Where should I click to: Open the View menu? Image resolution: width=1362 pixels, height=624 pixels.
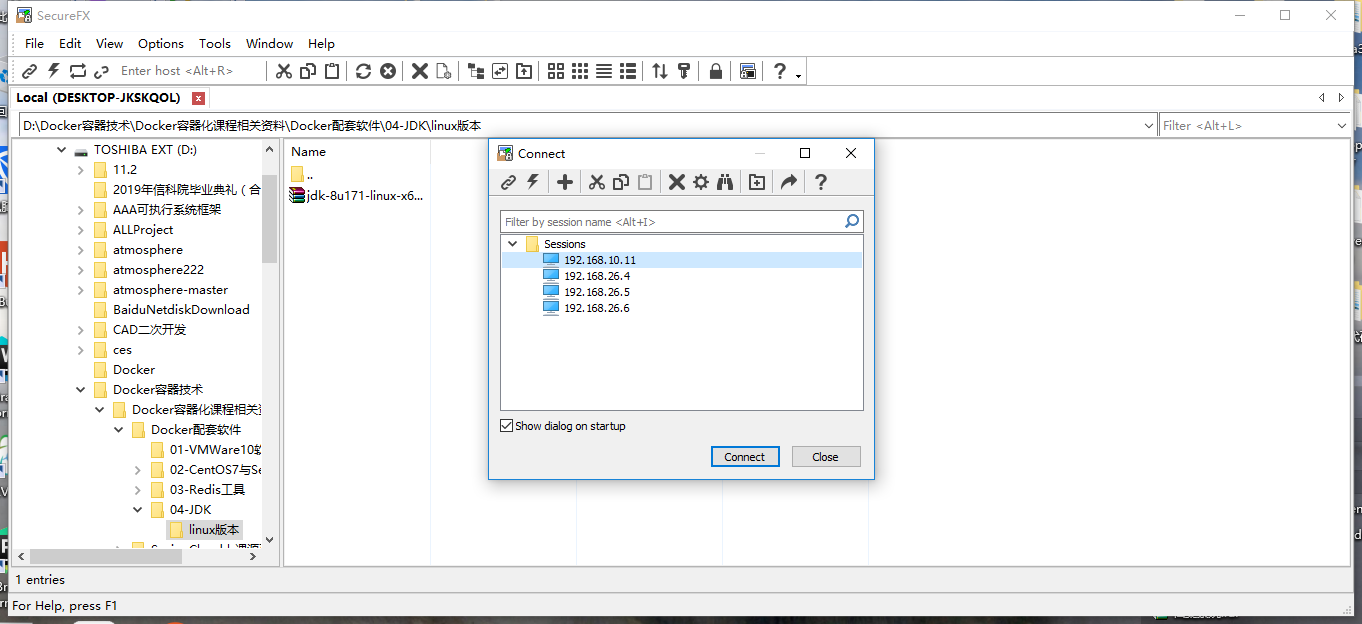pos(110,44)
